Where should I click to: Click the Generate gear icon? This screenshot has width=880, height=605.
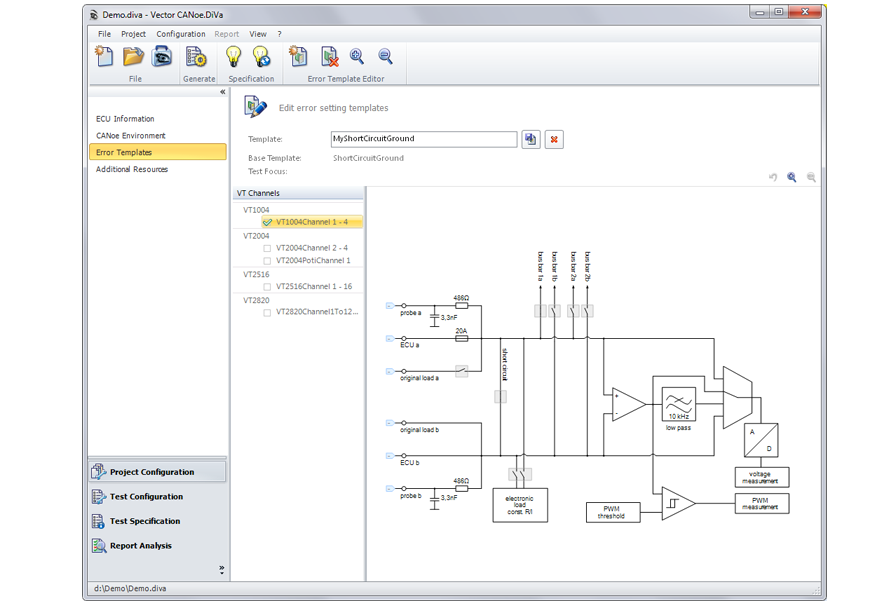click(196, 57)
